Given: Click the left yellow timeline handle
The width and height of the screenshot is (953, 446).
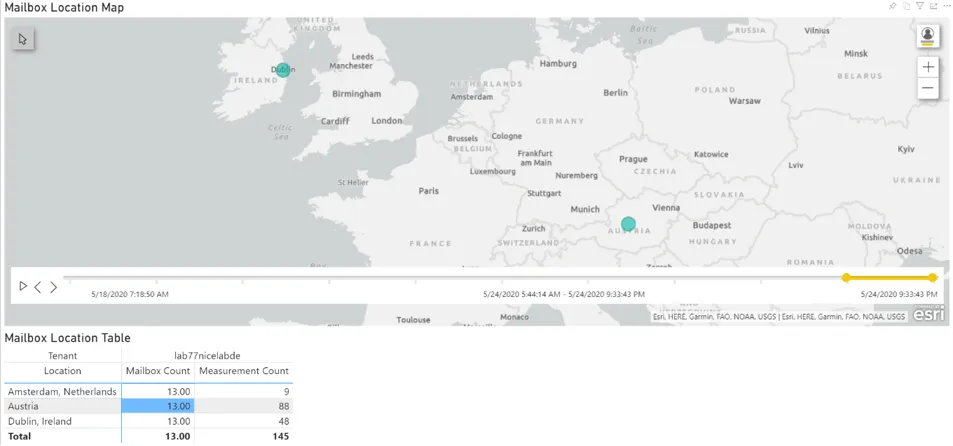Looking at the screenshot, I should click(846, 278).
